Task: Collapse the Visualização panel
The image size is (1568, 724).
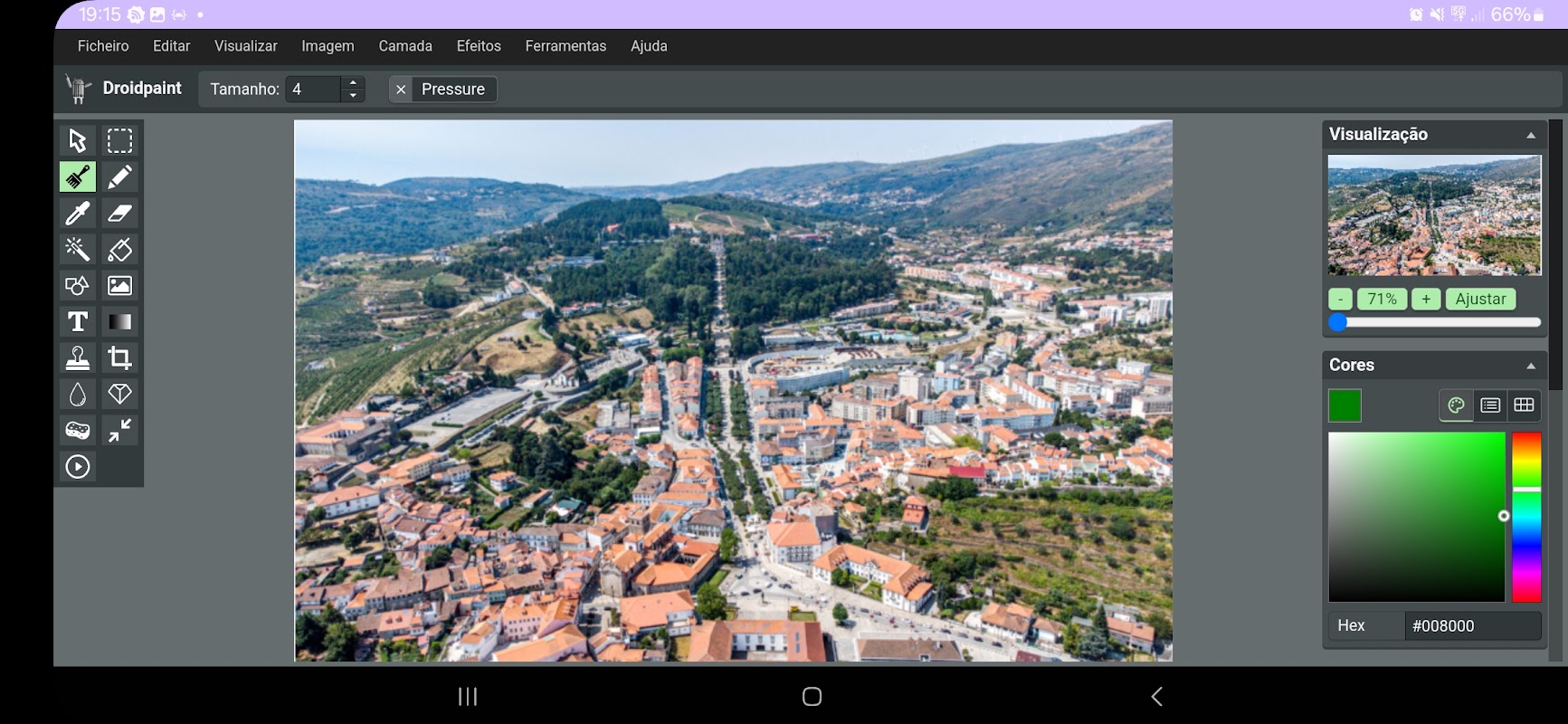Action: (x=1531, y=135)
